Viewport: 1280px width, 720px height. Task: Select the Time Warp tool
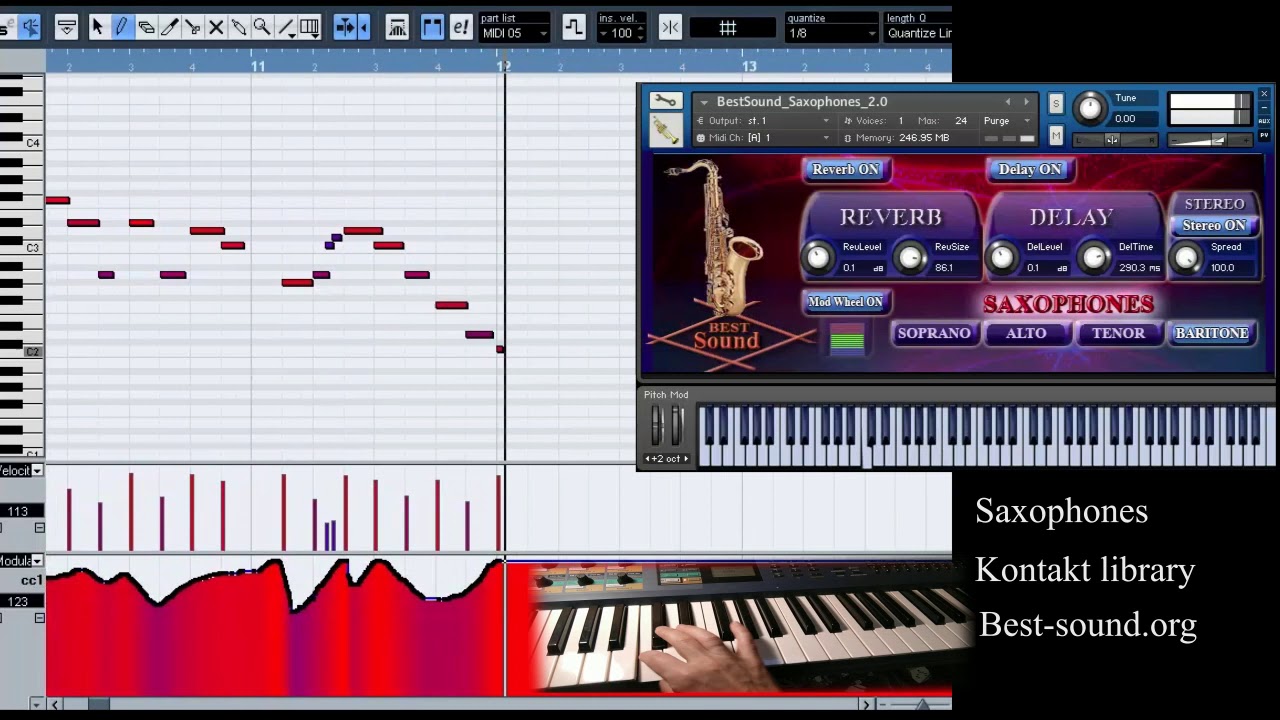(x=310, y=27)
